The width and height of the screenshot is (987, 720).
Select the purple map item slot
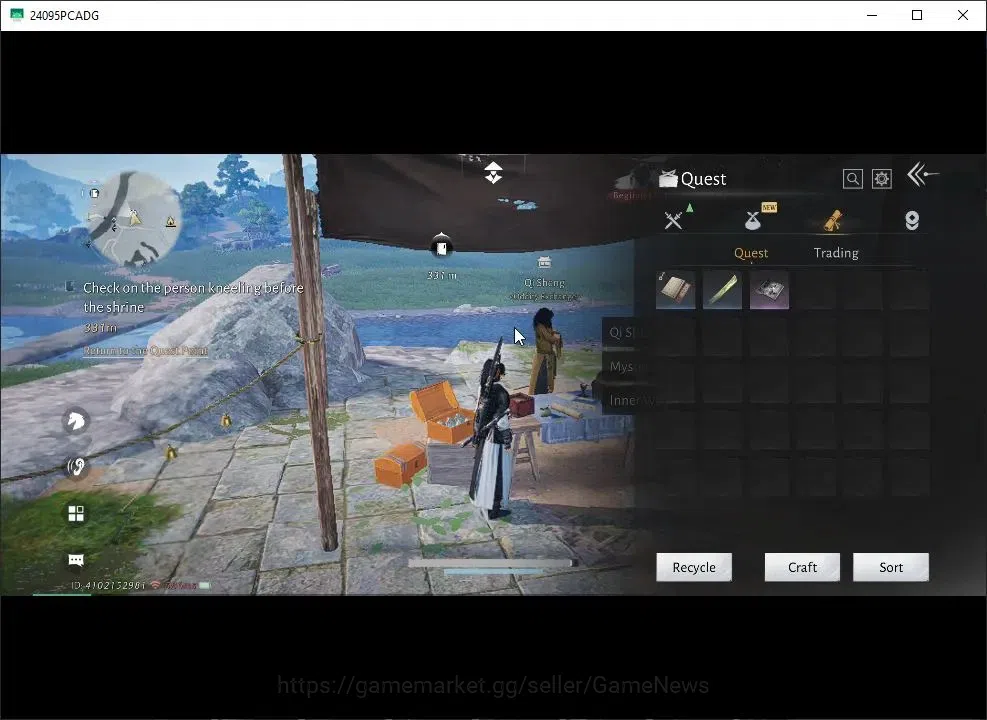(769, 290)
